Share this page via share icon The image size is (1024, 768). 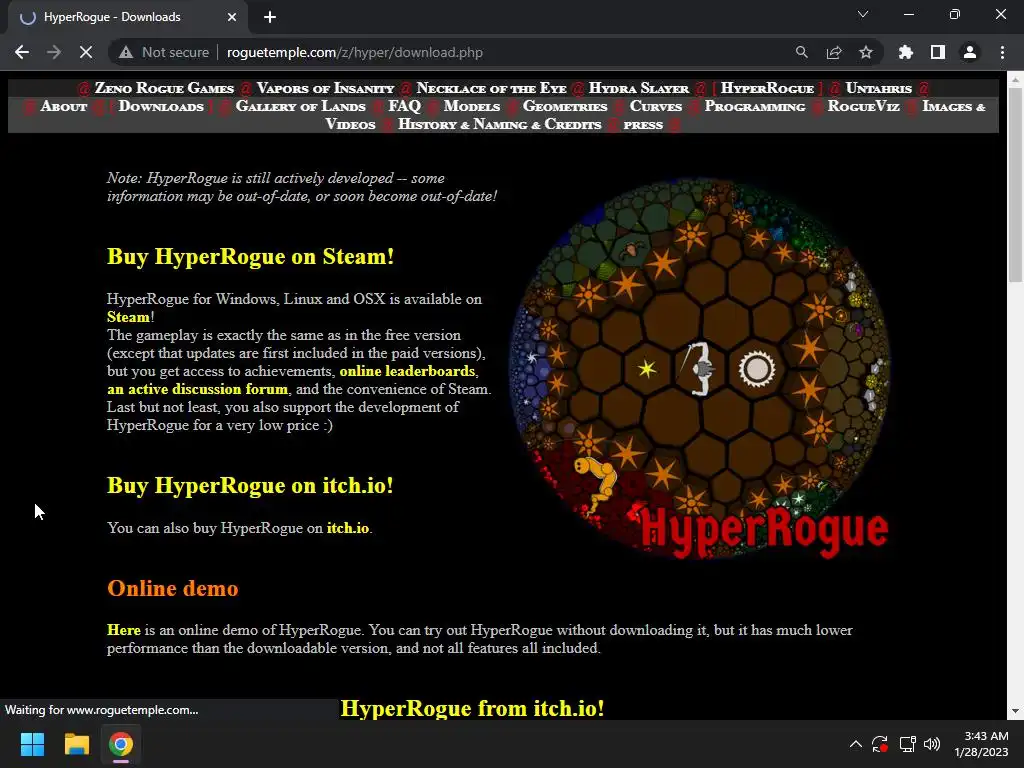tap(834, 52)
